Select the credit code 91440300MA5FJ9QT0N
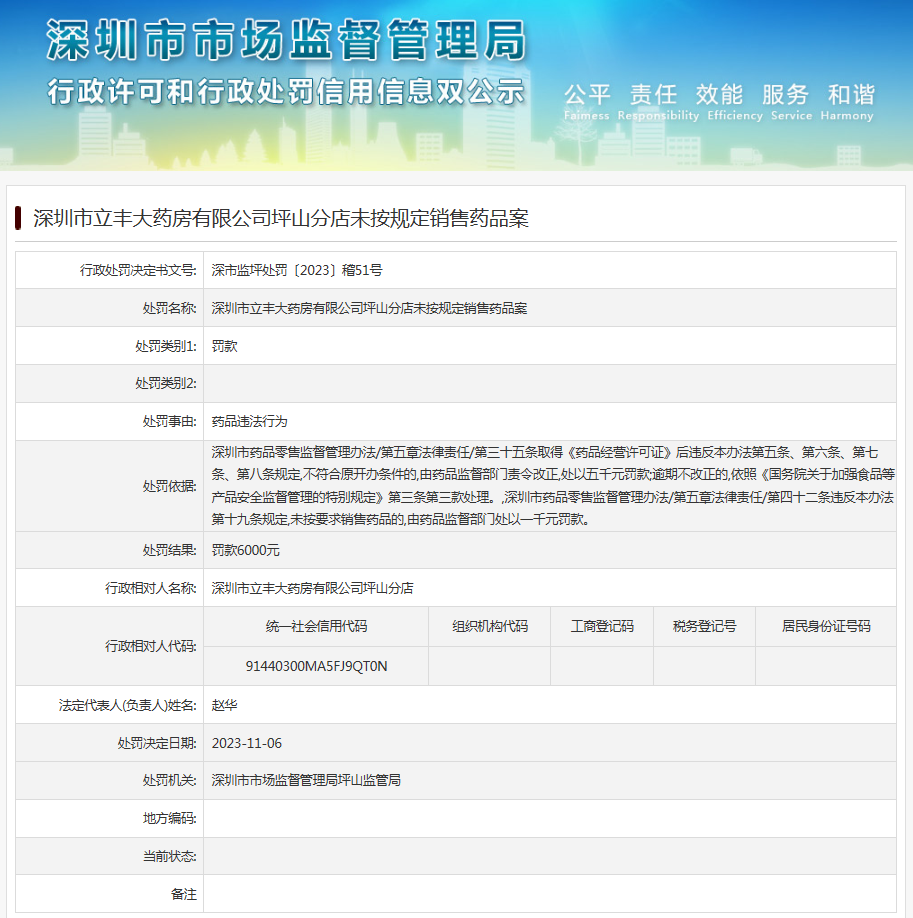This screenshot has height=918, width=913. 316,666
